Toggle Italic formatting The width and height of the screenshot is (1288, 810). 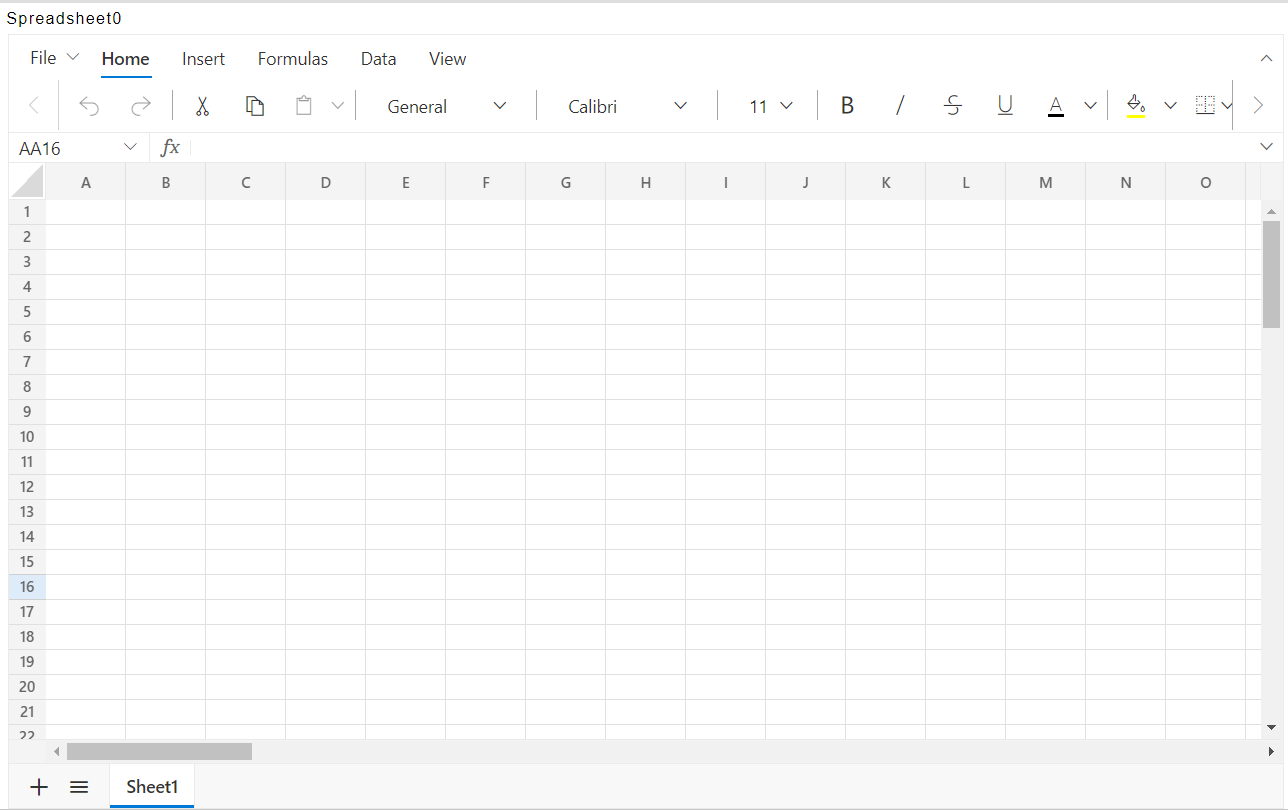tap(900, 106)
